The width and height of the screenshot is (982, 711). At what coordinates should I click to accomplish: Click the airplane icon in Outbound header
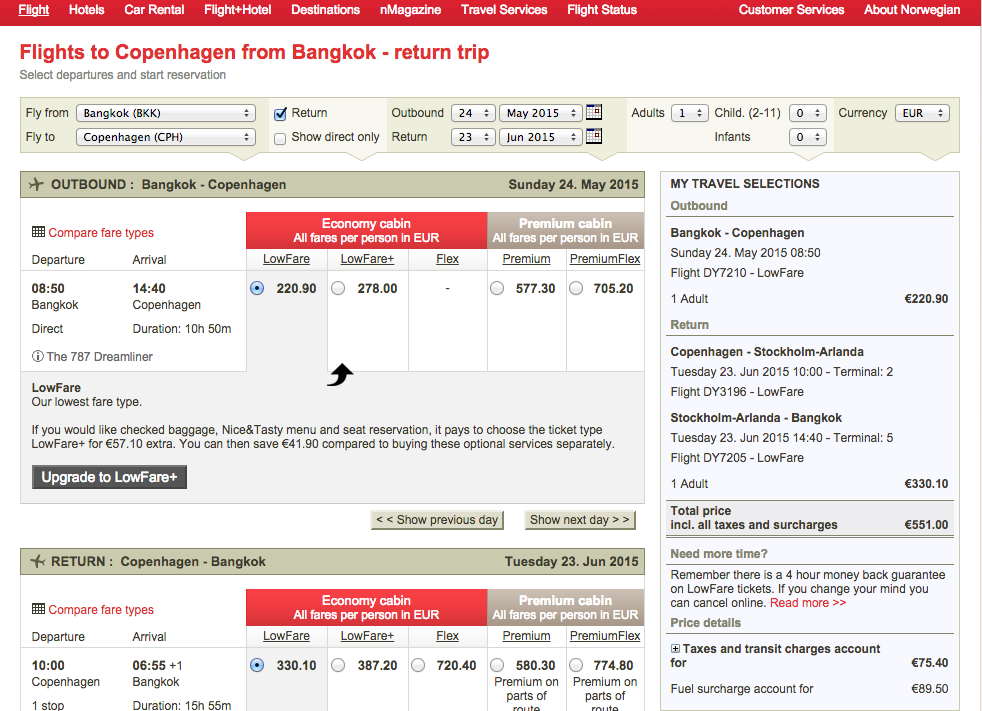coord(36,184)
